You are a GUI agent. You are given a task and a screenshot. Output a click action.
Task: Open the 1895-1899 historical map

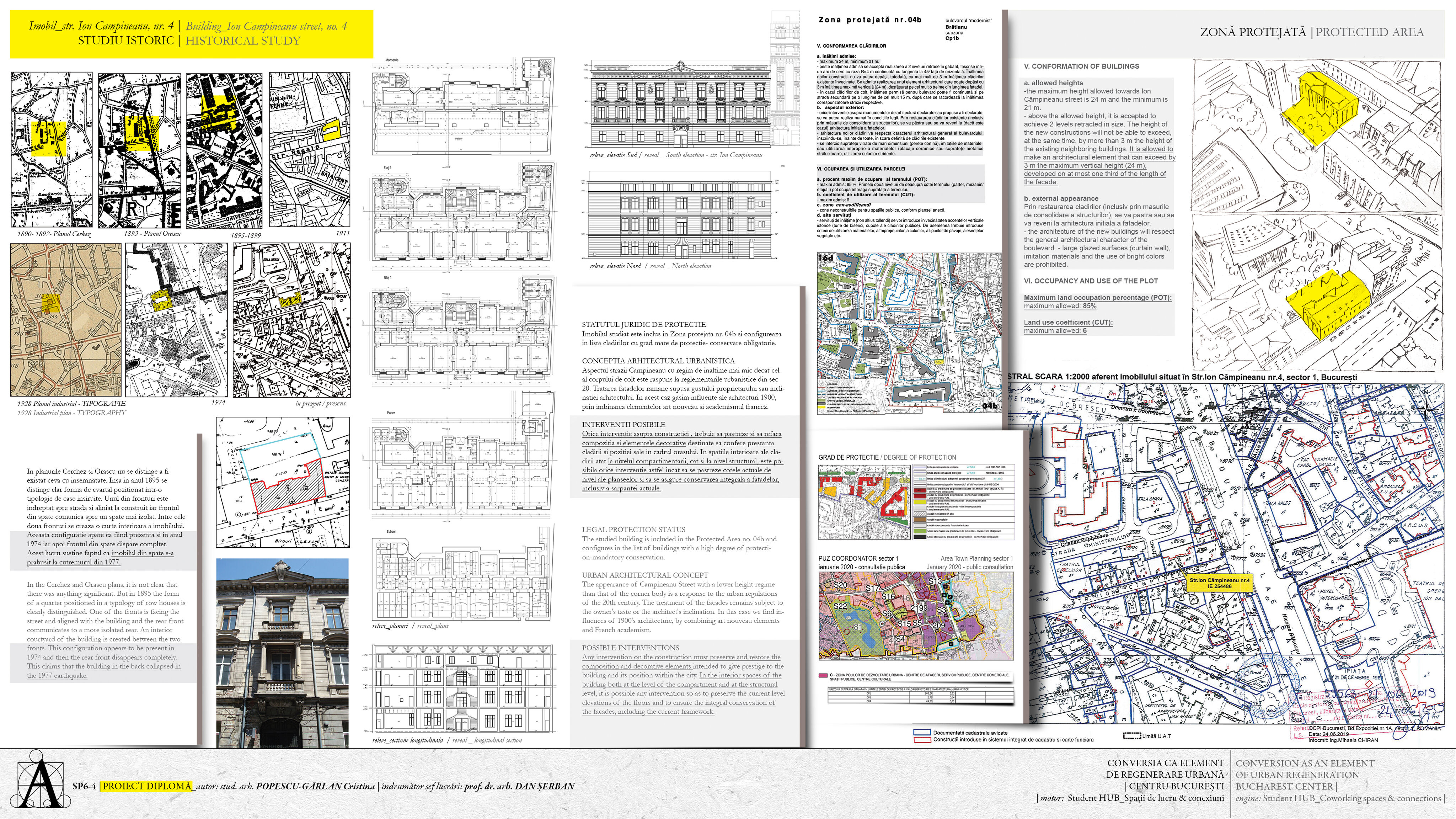coord(224,150)
